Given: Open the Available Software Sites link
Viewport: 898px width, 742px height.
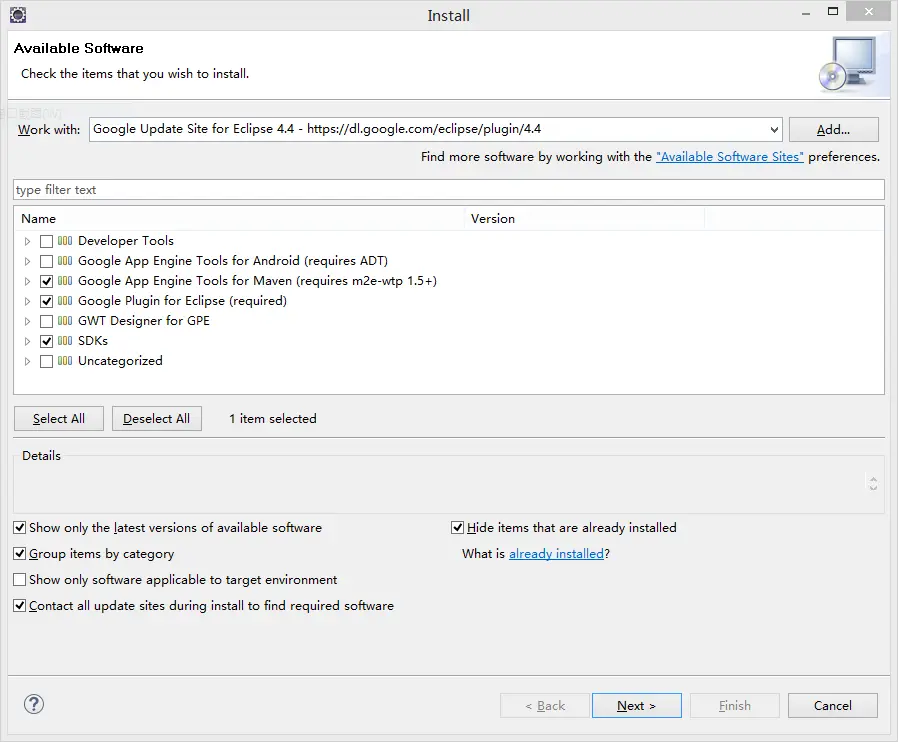Looking at the screenshot, I should click(730, 157).
